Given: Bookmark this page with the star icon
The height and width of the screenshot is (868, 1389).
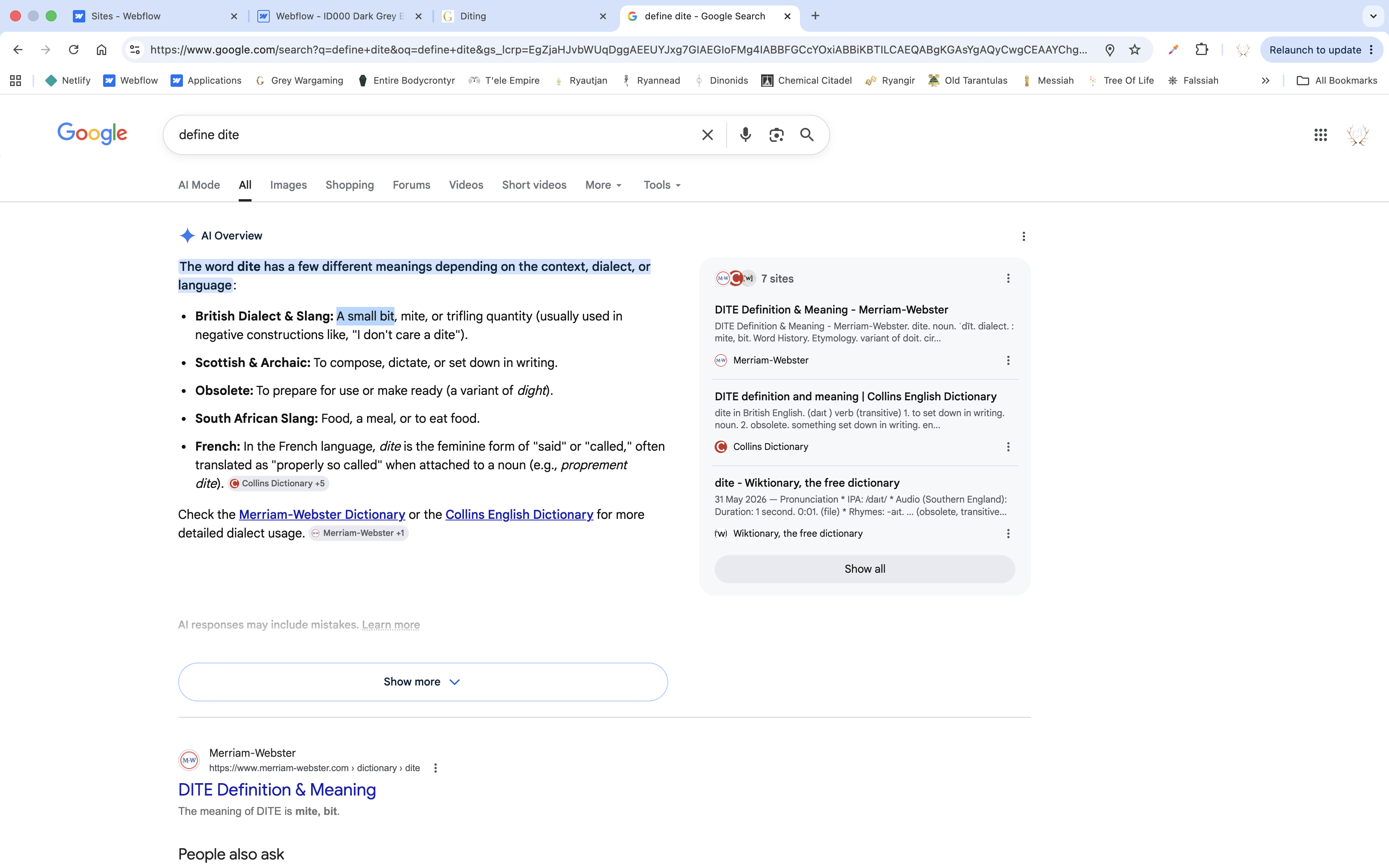Looking at the screenshot, I should [1135, 50].
